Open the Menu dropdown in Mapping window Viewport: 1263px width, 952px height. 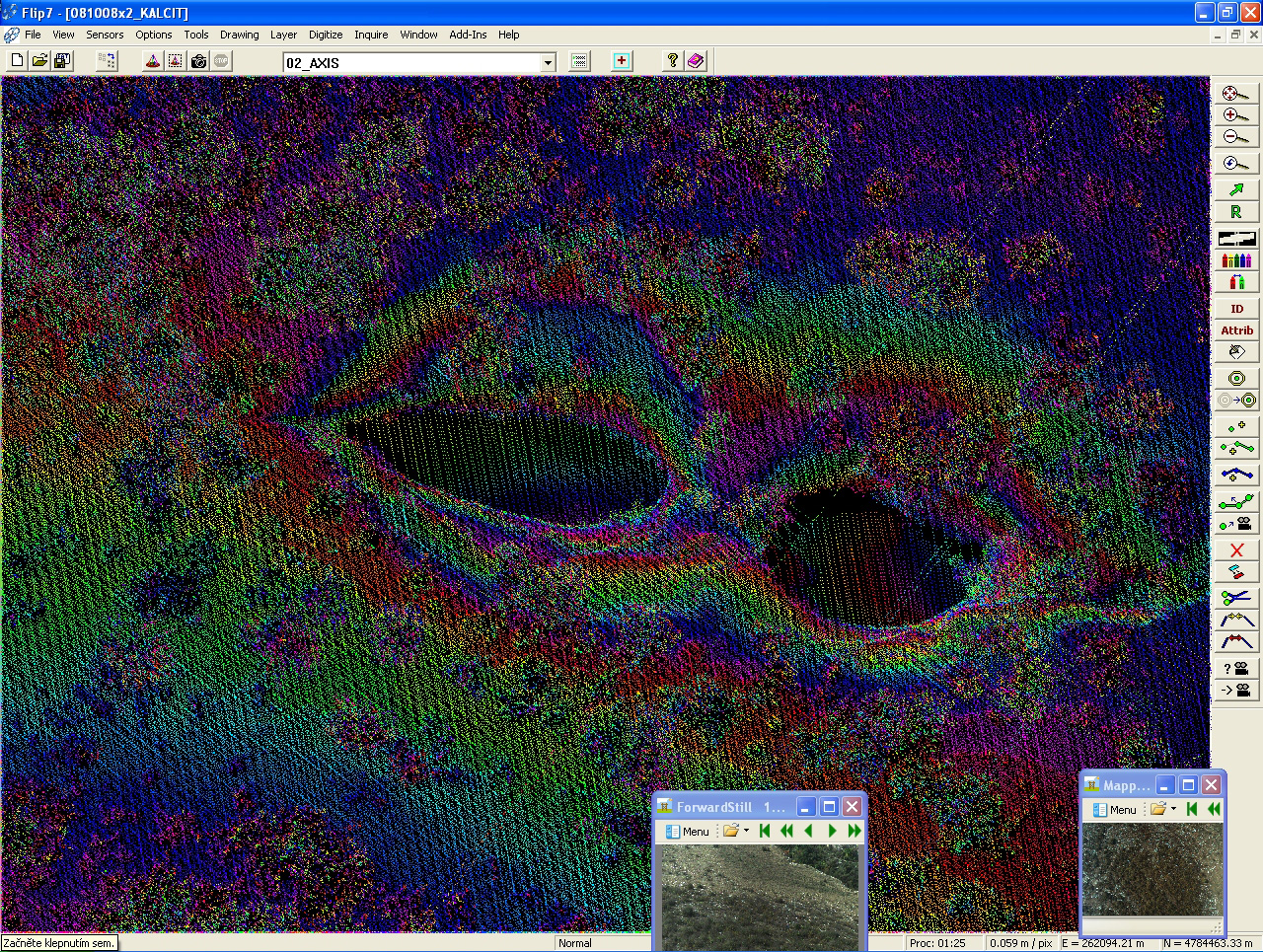1115,809
